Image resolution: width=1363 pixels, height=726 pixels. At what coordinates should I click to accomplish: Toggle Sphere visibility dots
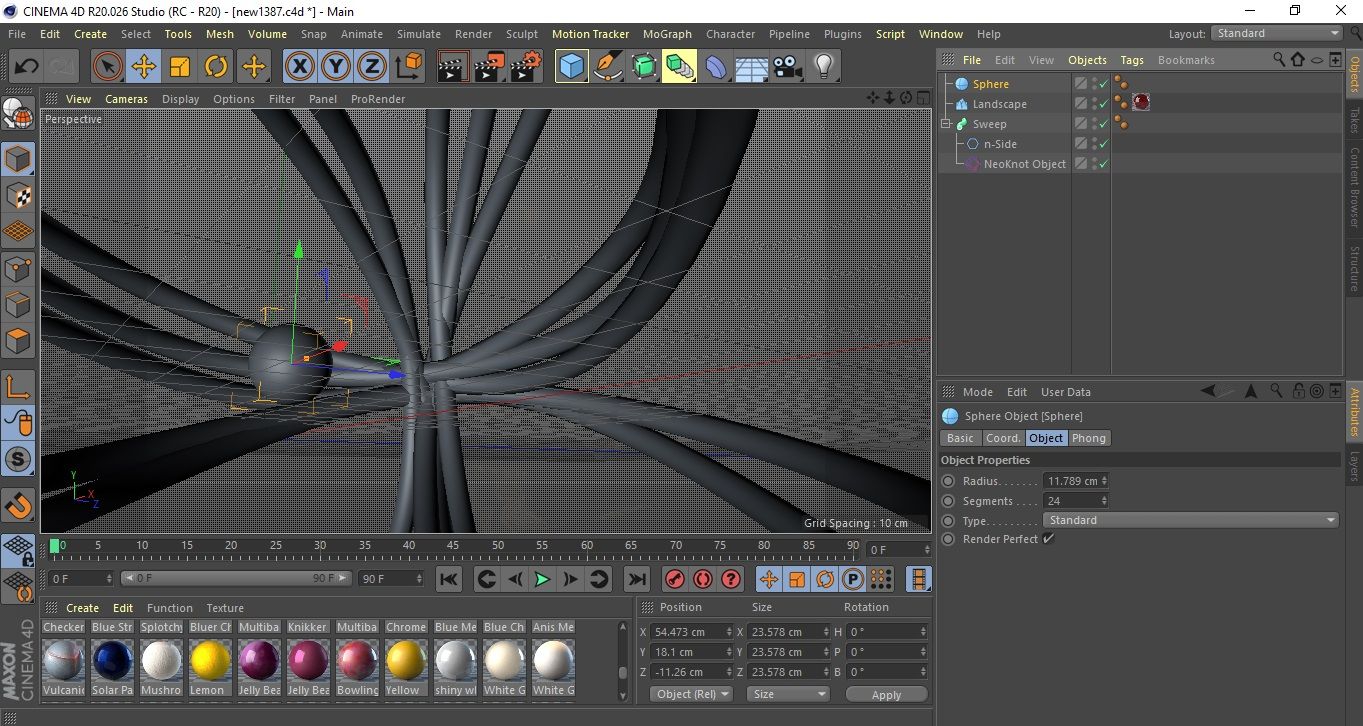(x=1093, y=84)
